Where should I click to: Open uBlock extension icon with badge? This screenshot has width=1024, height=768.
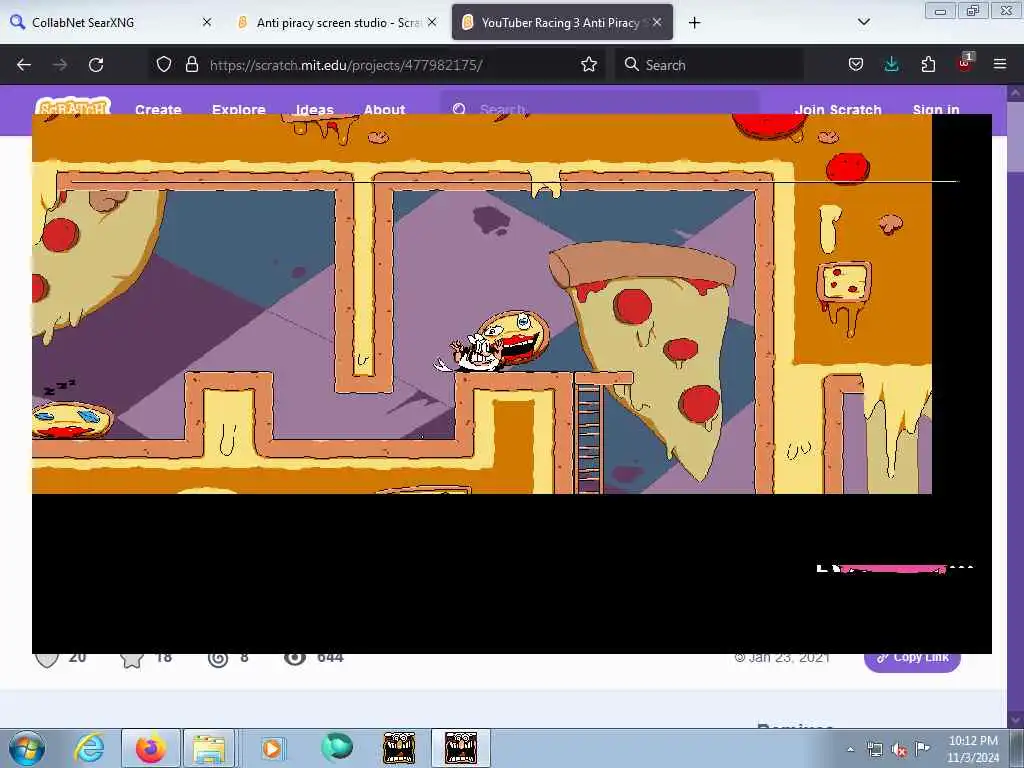click(x=965, y=63)
